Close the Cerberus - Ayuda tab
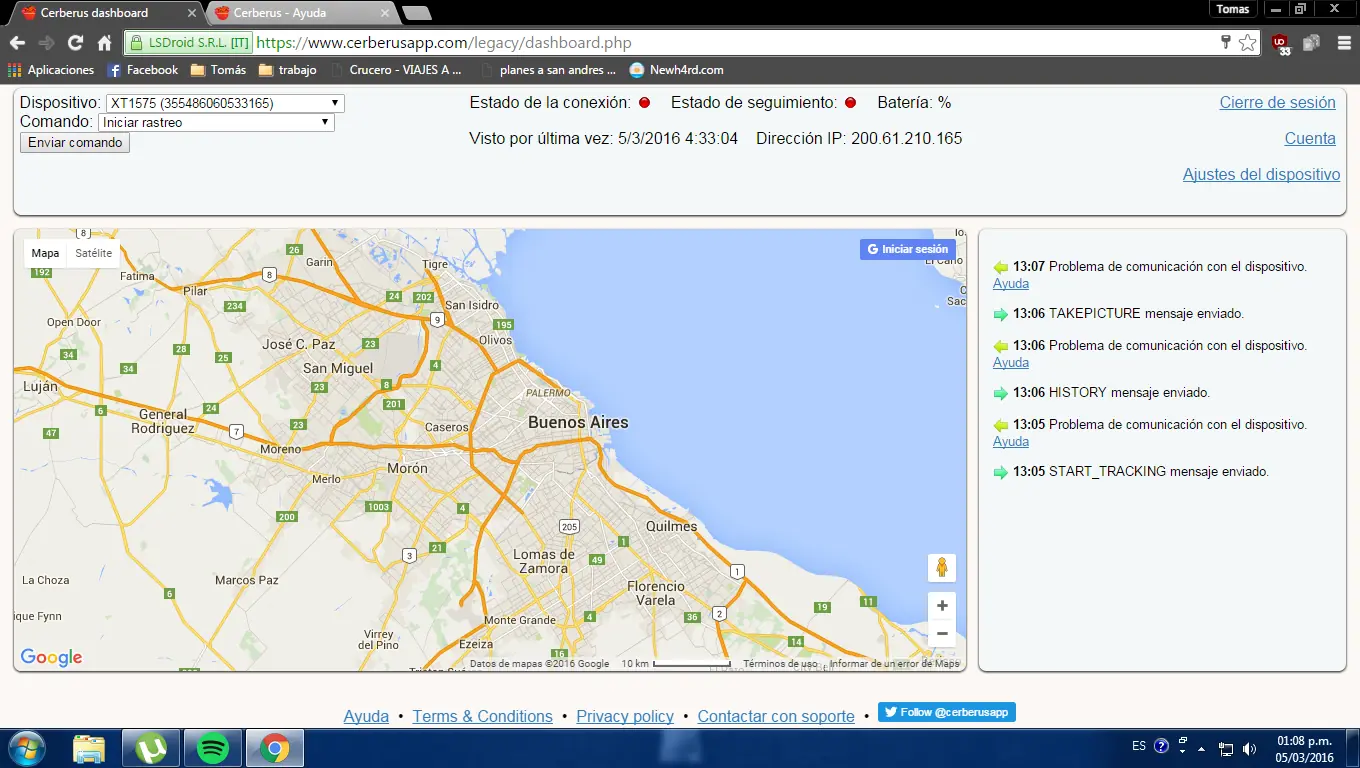This screenshot has height=768, width=1360. tap(385, 13)
